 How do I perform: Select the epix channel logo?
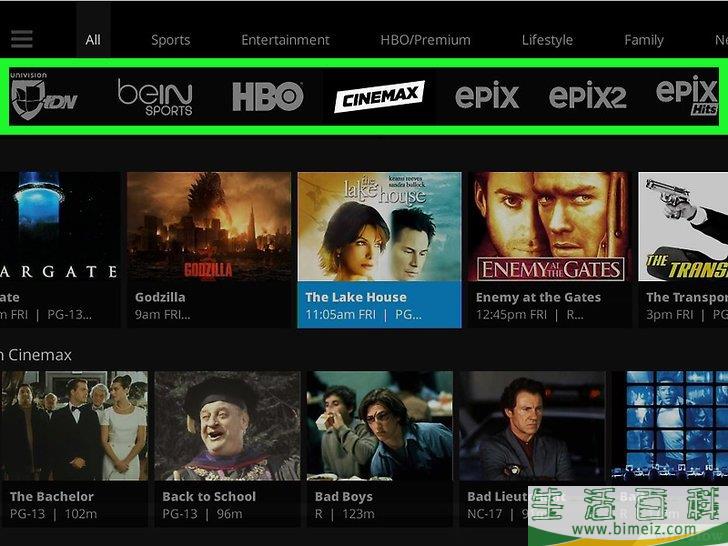pyautogui.click(x=487, y=95)
